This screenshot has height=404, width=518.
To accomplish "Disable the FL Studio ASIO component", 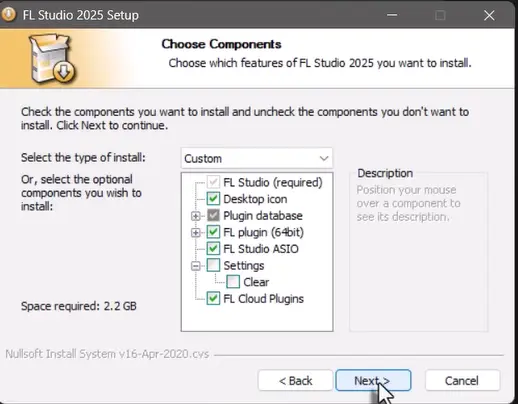I will click(x=213, y=249).
